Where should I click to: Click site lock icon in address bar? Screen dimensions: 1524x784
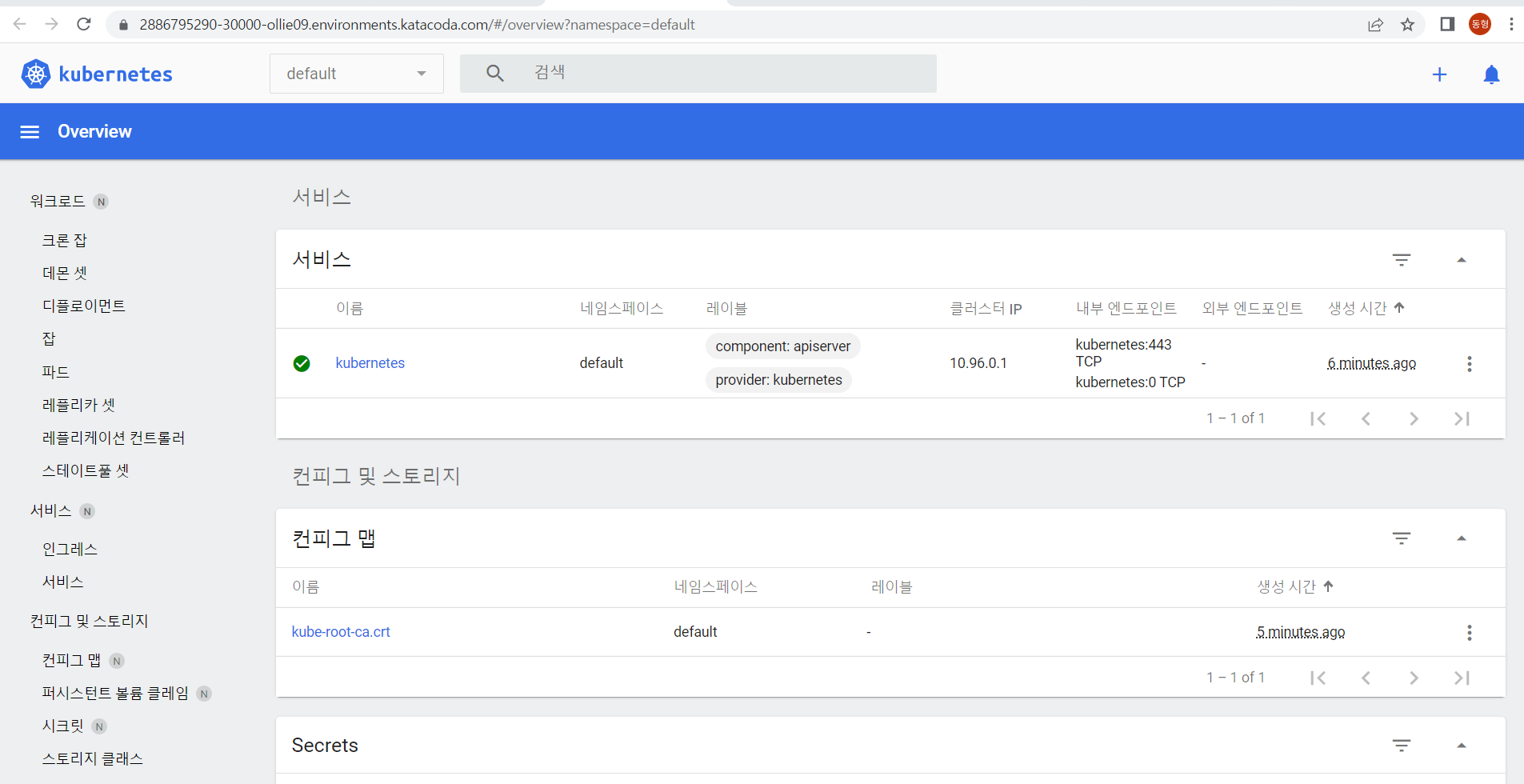(123, 25)
